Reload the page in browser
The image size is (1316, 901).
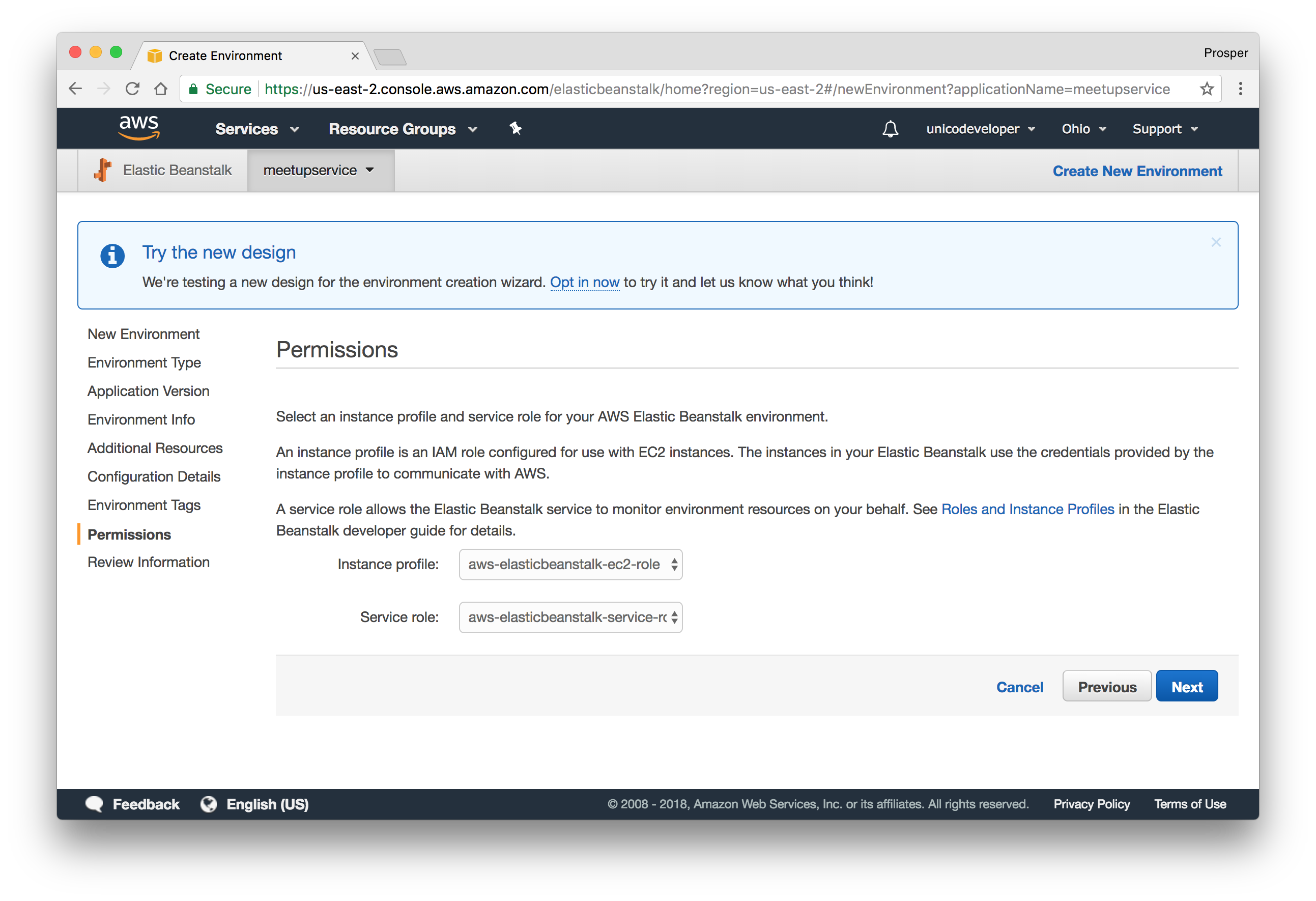tap(132, 89)
